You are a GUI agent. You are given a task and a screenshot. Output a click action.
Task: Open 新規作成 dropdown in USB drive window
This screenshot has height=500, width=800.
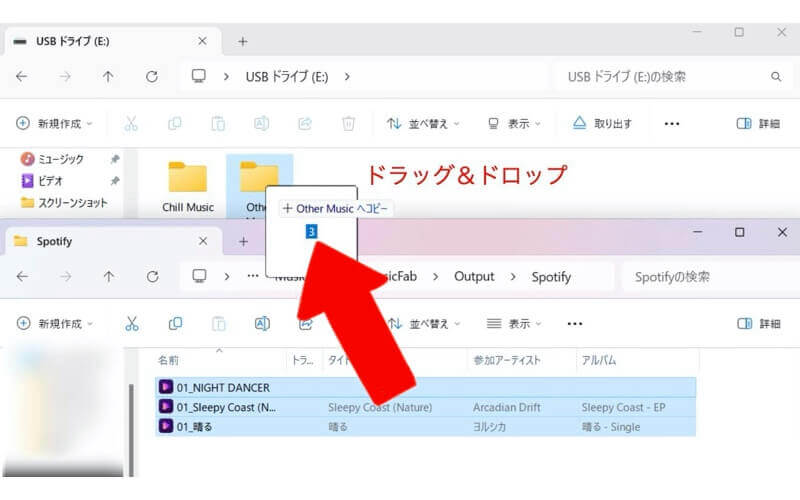(x=54, y=123)
